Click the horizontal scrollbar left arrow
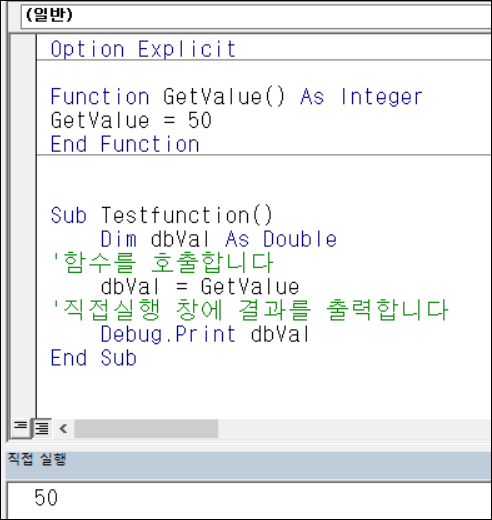 pos(63,428)
